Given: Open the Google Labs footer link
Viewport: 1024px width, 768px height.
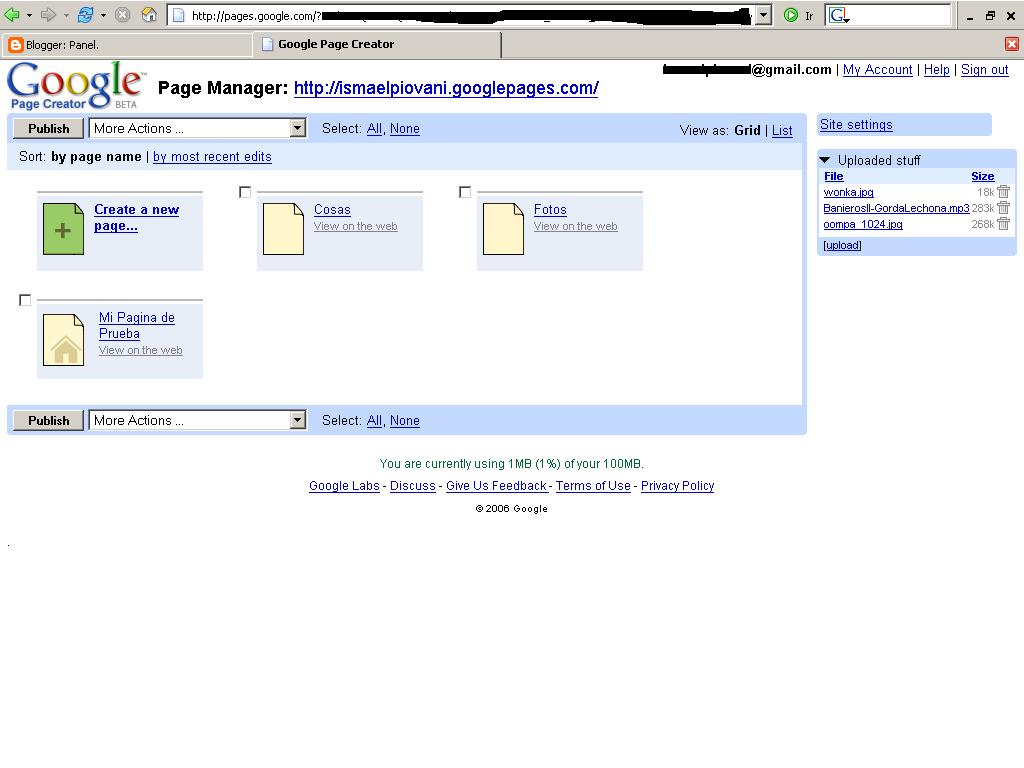Looking at the screenshot, I should point(344,486).
